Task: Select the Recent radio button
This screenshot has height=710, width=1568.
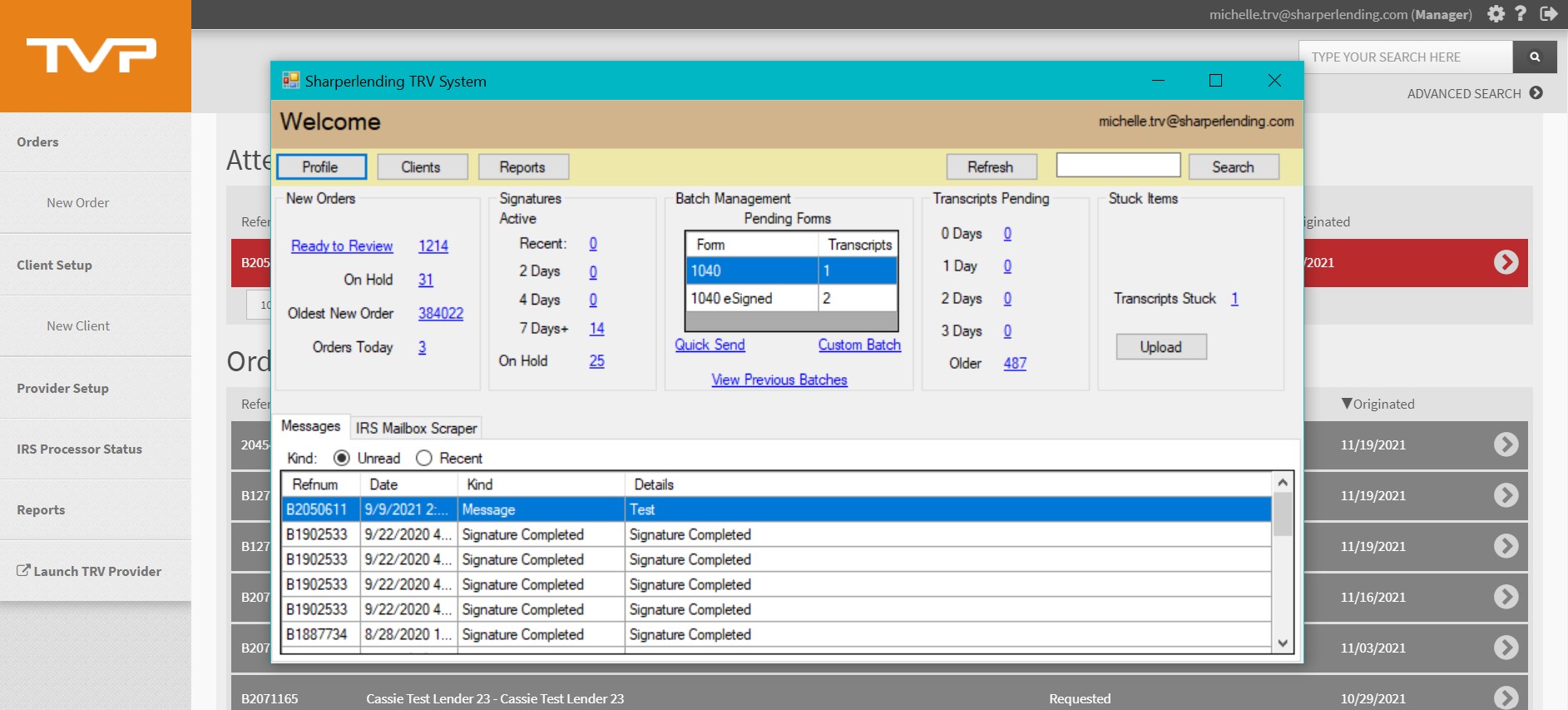Action: 424,458
